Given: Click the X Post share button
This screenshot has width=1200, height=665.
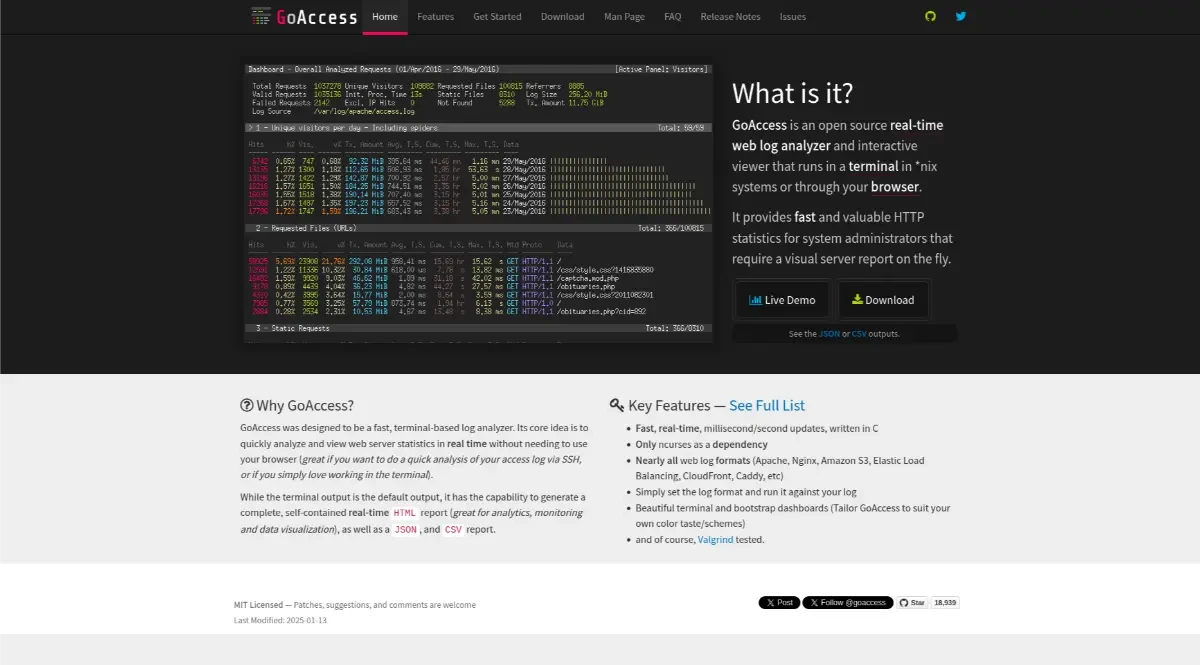Looking at the screenshot, I should click(x=779, y=603).
